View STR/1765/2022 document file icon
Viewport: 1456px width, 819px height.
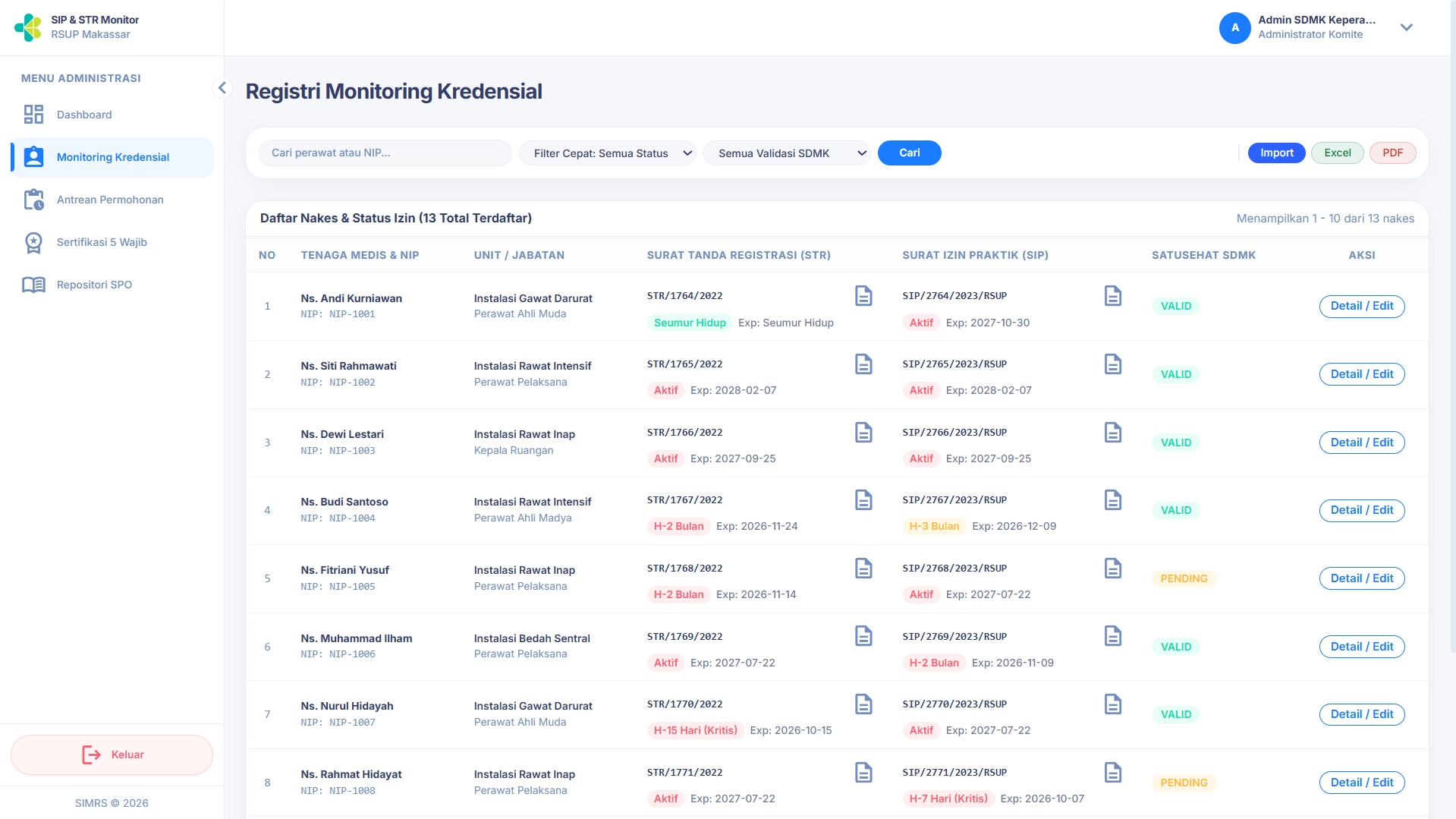point(863,364)
